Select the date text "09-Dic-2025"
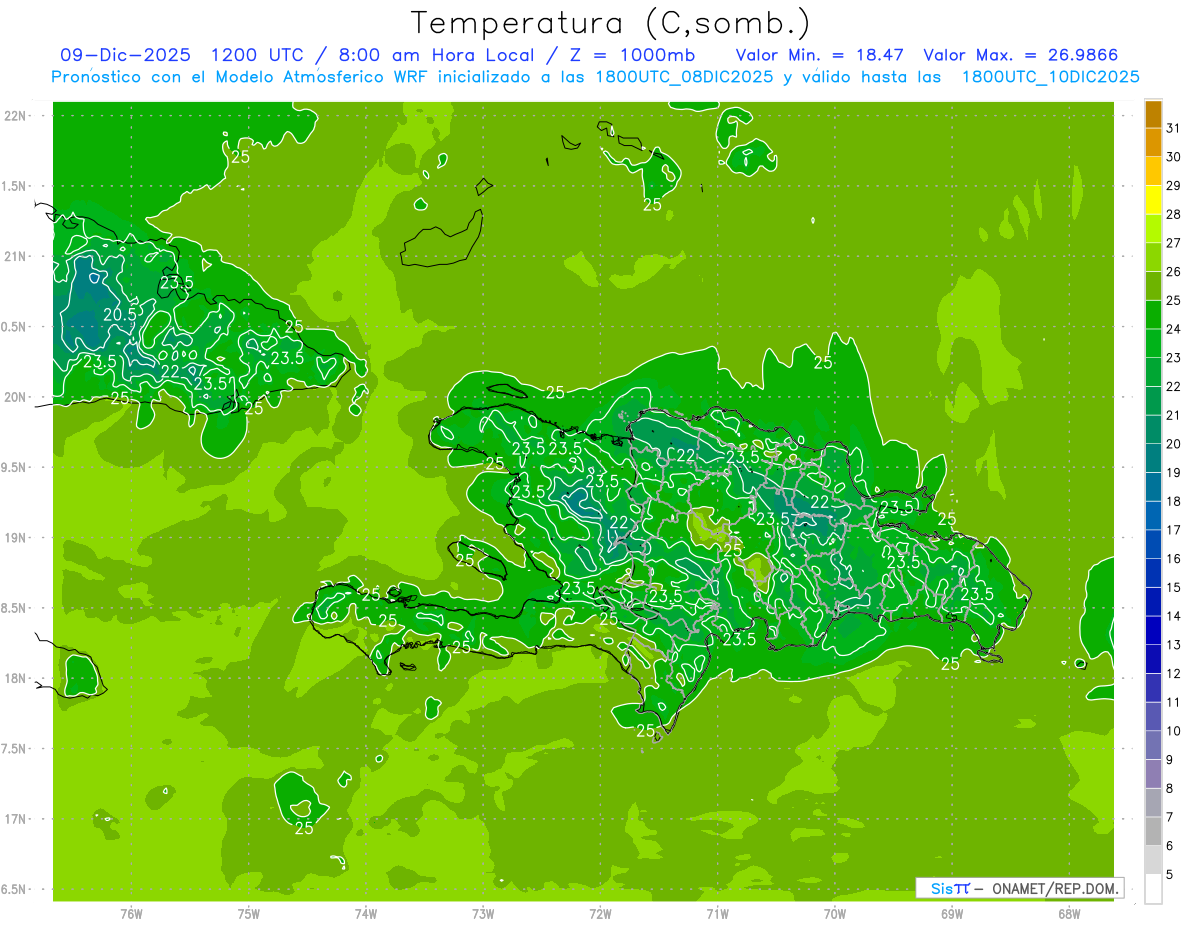Screen dimensions: 1200x927 [127, 55]
